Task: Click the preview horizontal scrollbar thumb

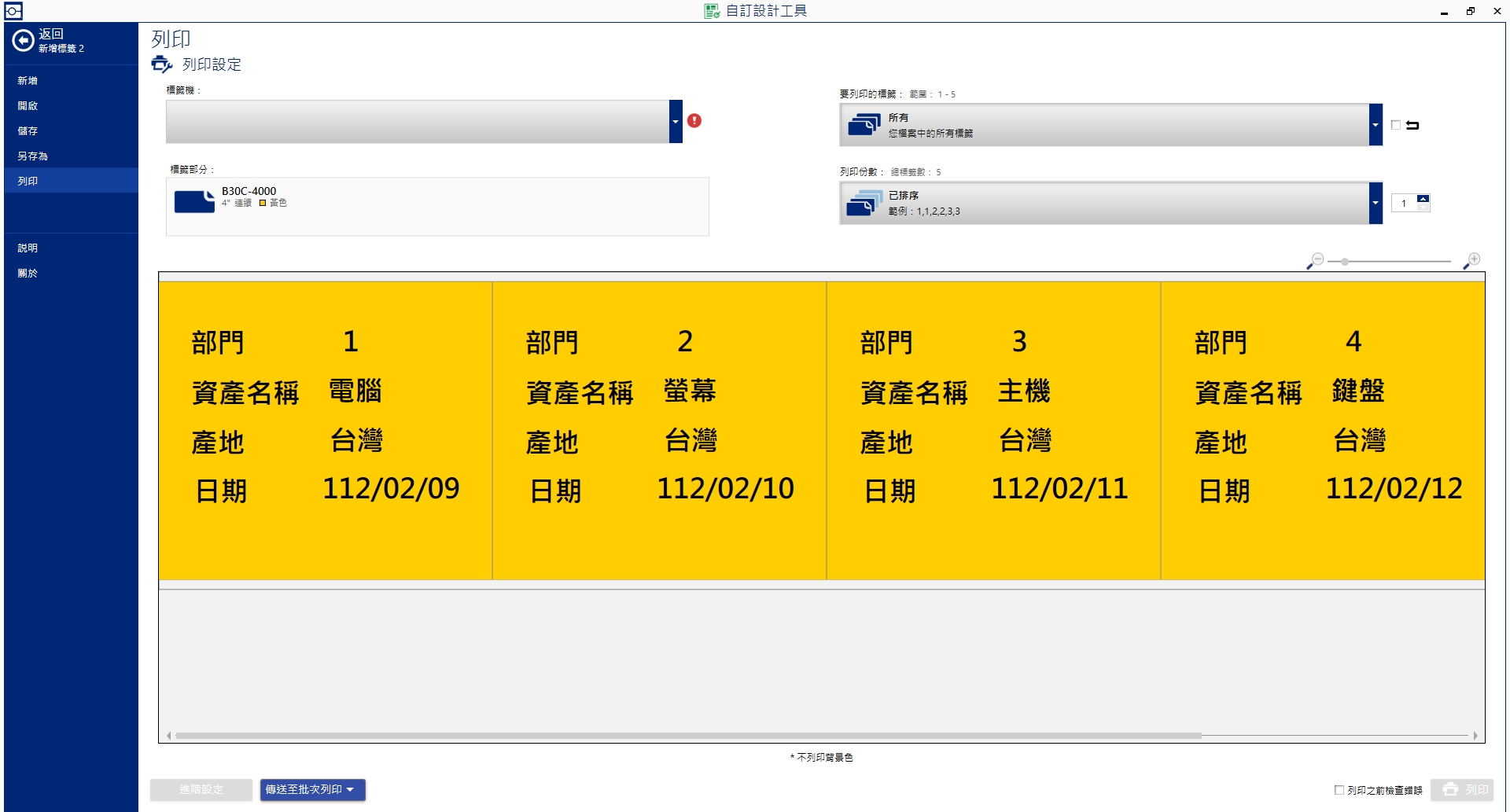Action: tap(688, 736)
